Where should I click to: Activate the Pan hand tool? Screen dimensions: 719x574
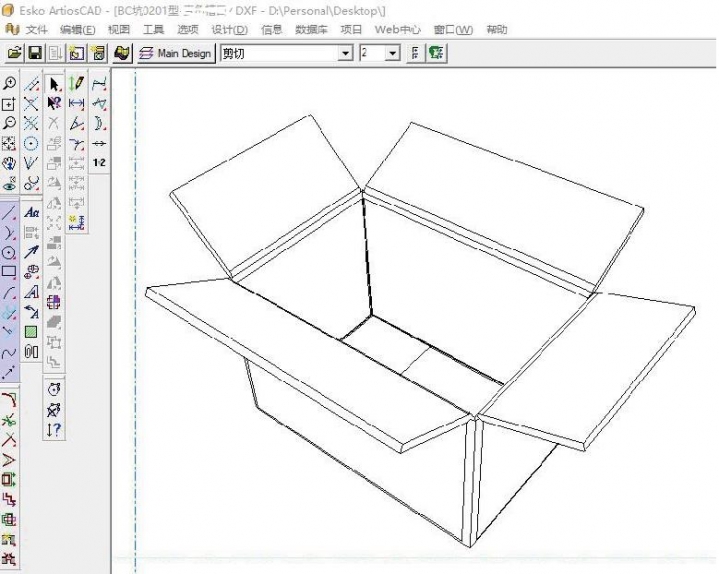[10, 163]
